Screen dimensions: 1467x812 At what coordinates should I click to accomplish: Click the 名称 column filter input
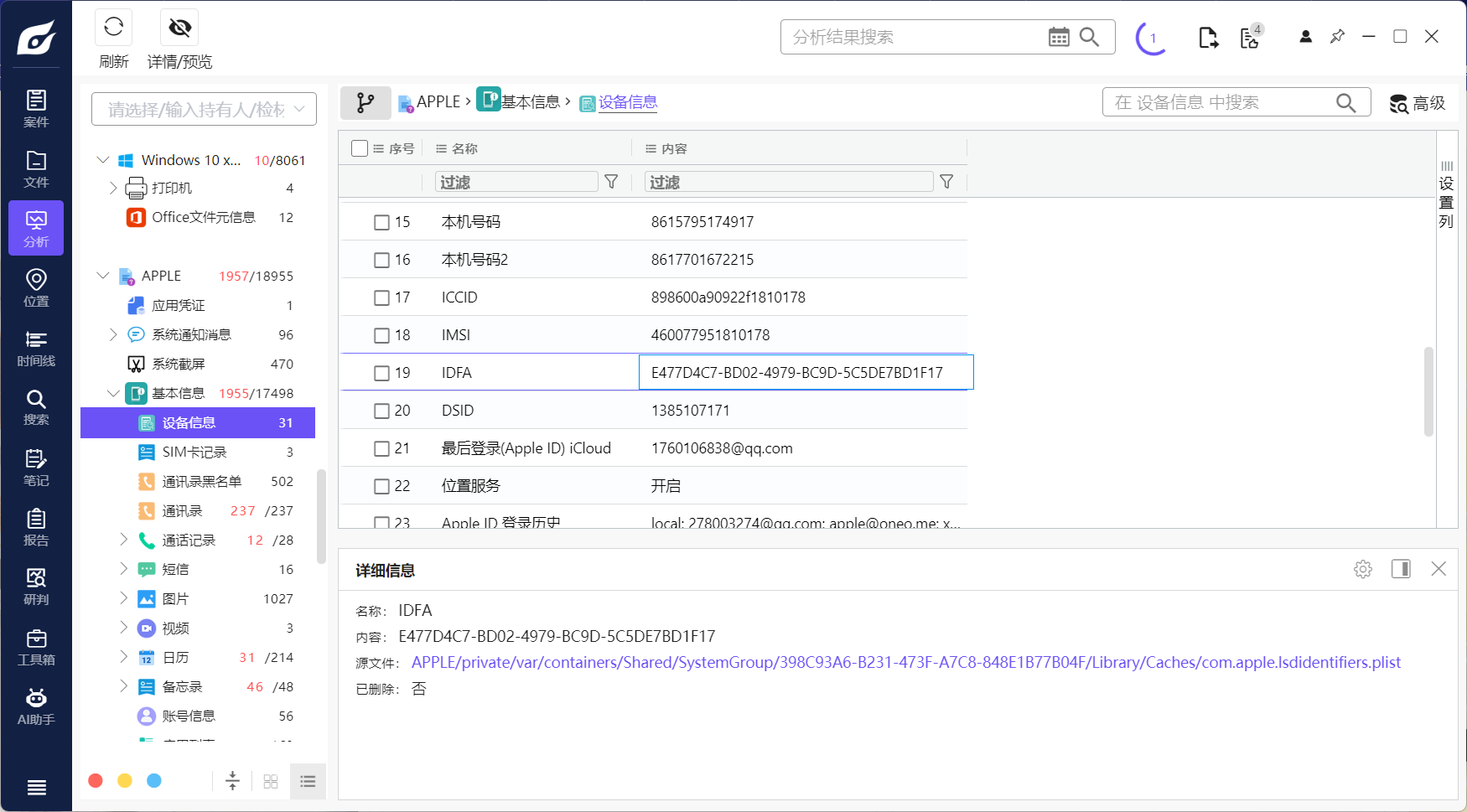coord(516,182)
